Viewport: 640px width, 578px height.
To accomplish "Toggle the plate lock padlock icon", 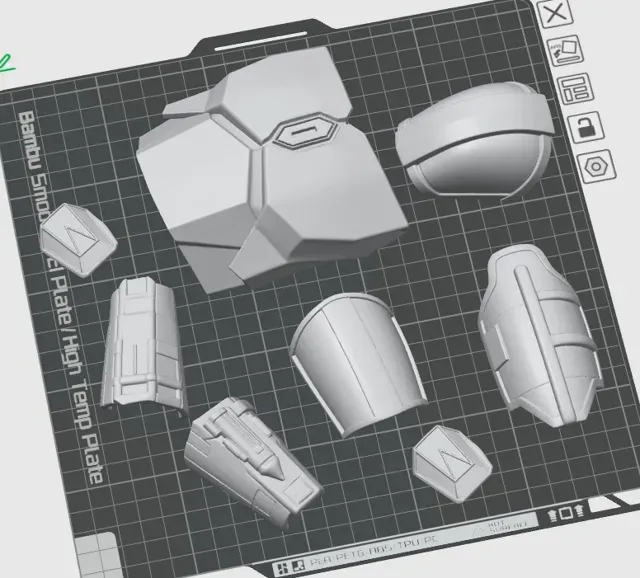I will point(586,127).
